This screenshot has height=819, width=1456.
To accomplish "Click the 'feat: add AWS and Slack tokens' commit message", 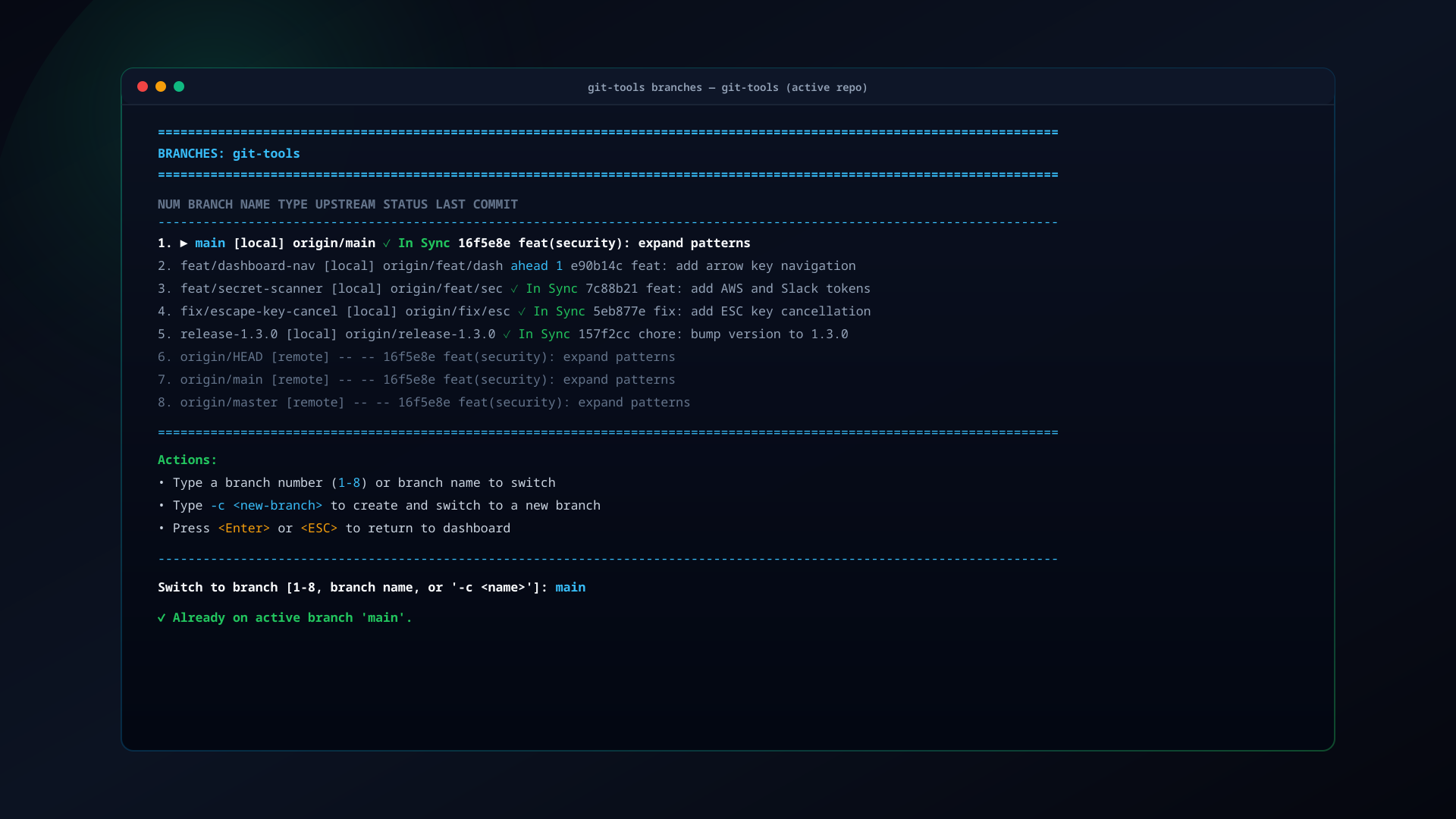I will 758,289.
